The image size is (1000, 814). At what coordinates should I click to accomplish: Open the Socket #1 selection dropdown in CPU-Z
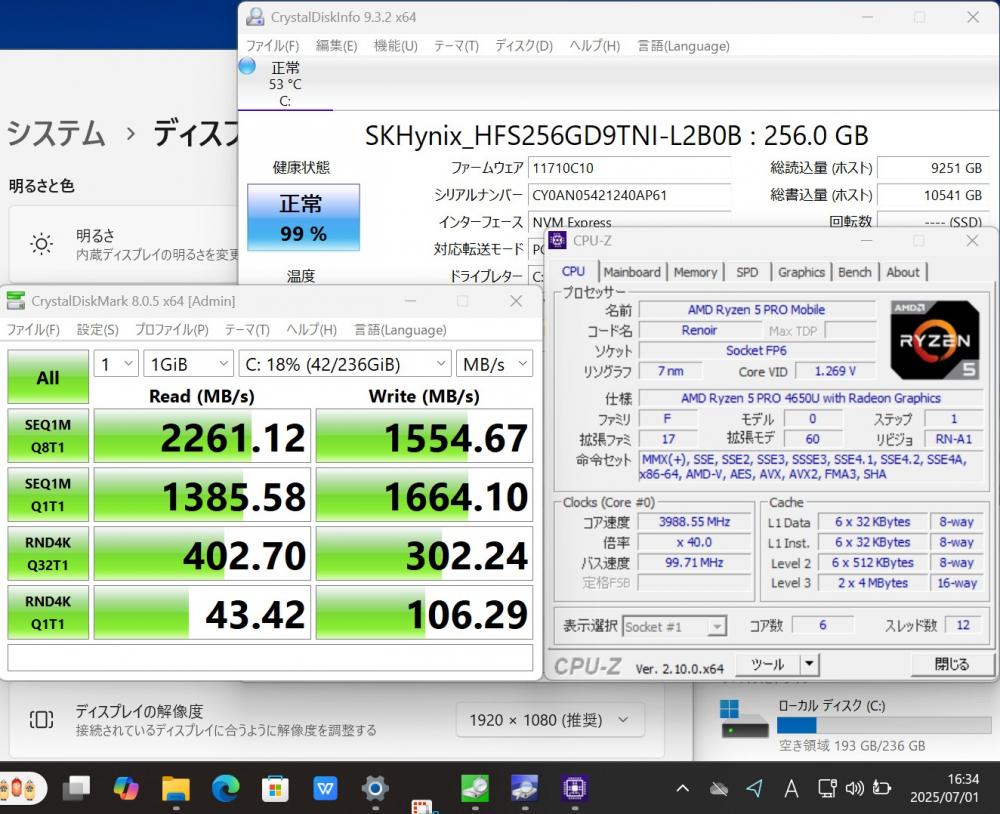coord(675,626)
